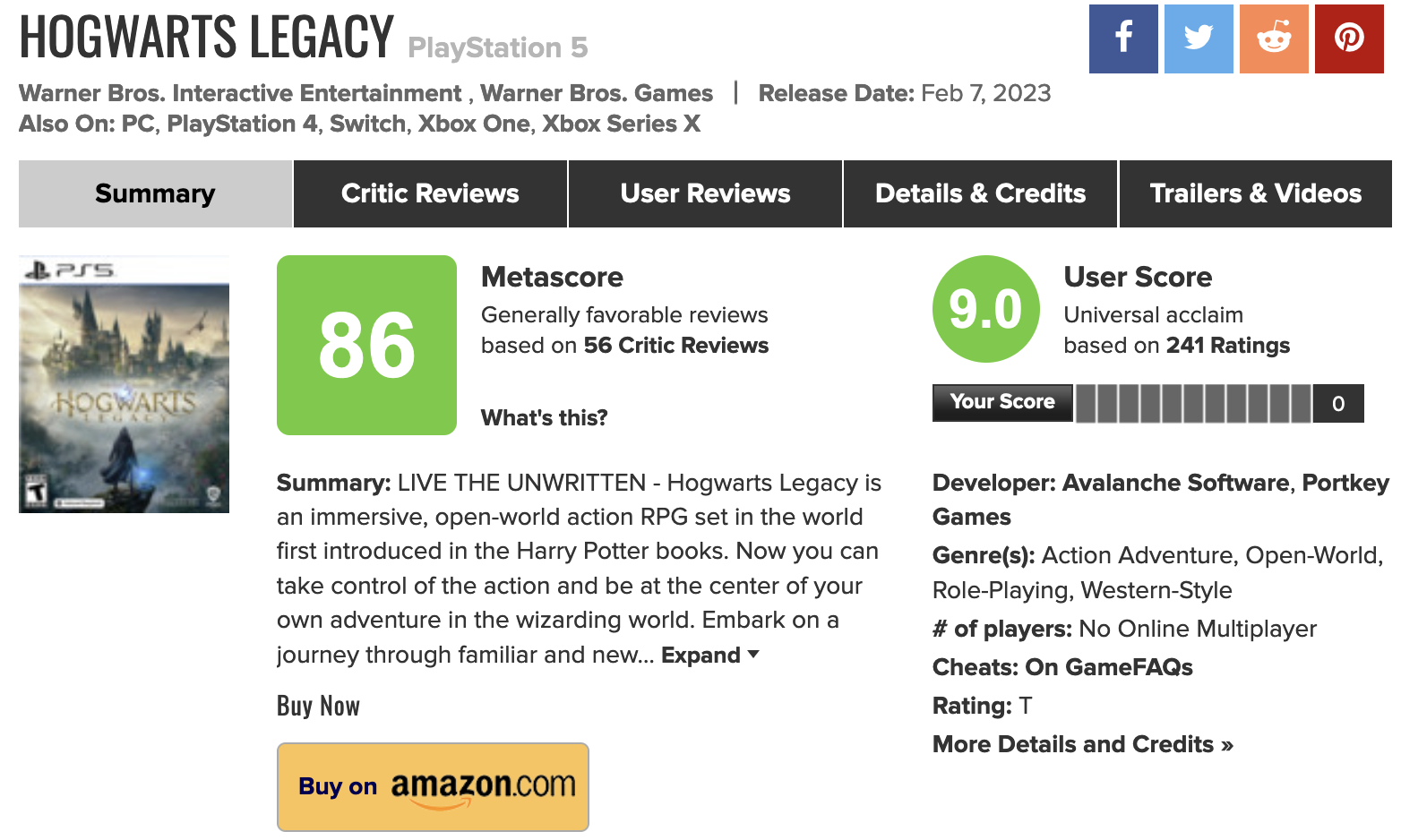The height and width of the screenshot is (840, 1401).
Task: Click the What's this? Metascore link
Action: click(x=545, y=418)
